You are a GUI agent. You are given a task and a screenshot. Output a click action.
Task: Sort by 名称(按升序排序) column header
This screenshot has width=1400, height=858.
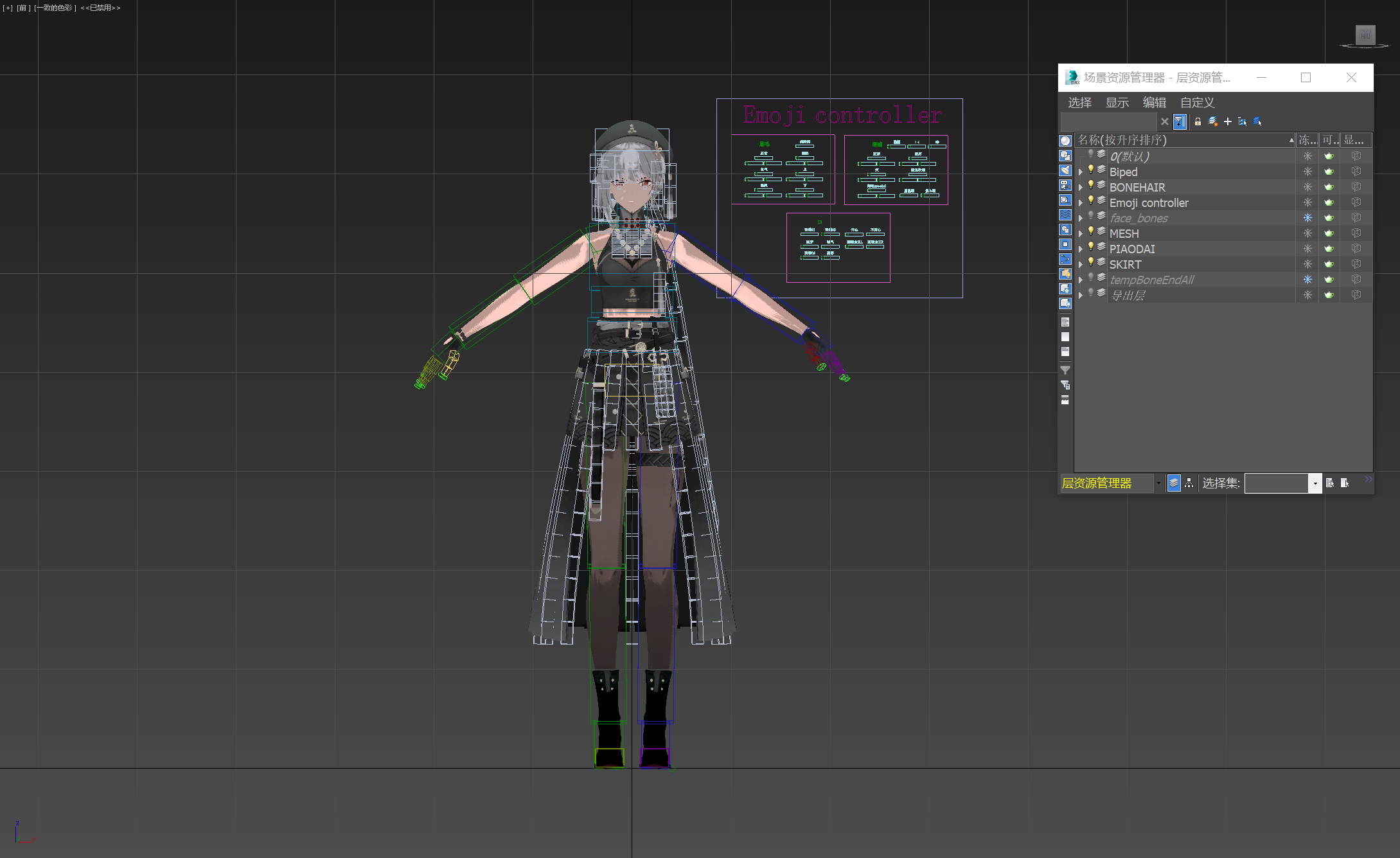coord(1185,140)
